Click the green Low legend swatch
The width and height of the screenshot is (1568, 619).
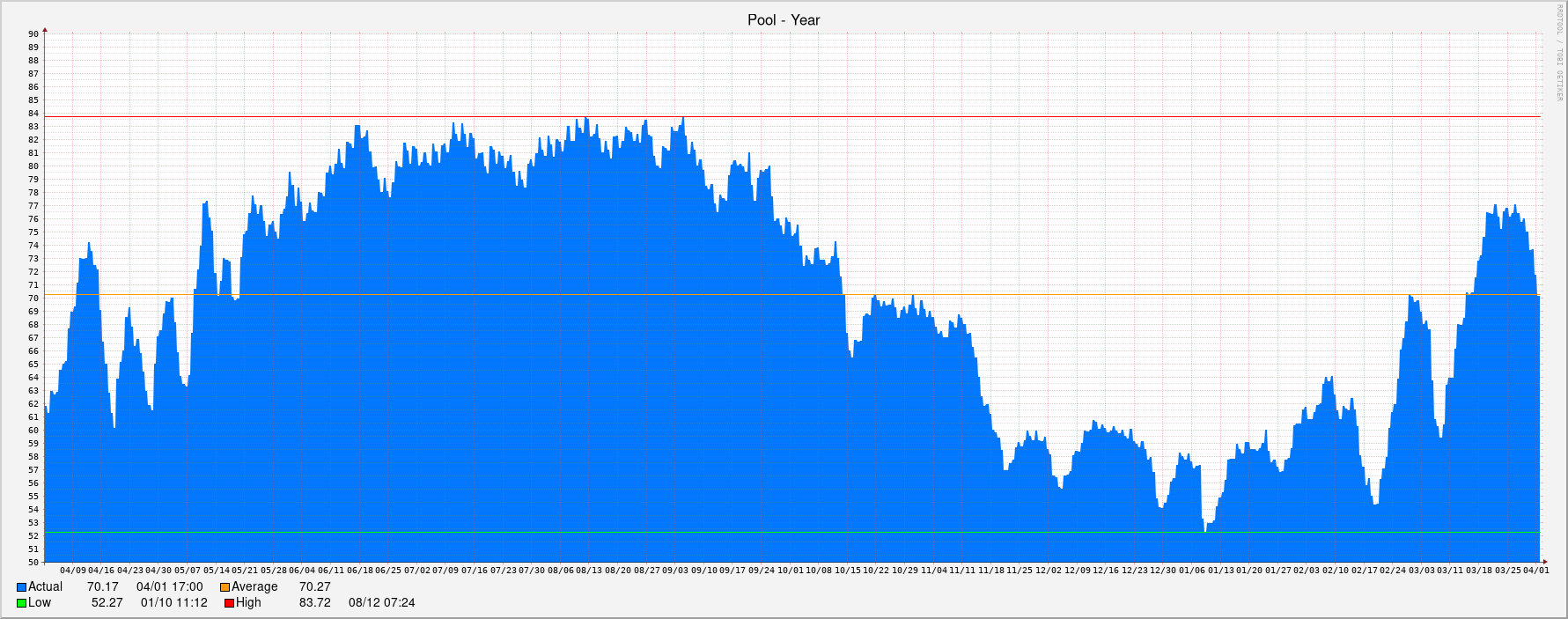21,603
